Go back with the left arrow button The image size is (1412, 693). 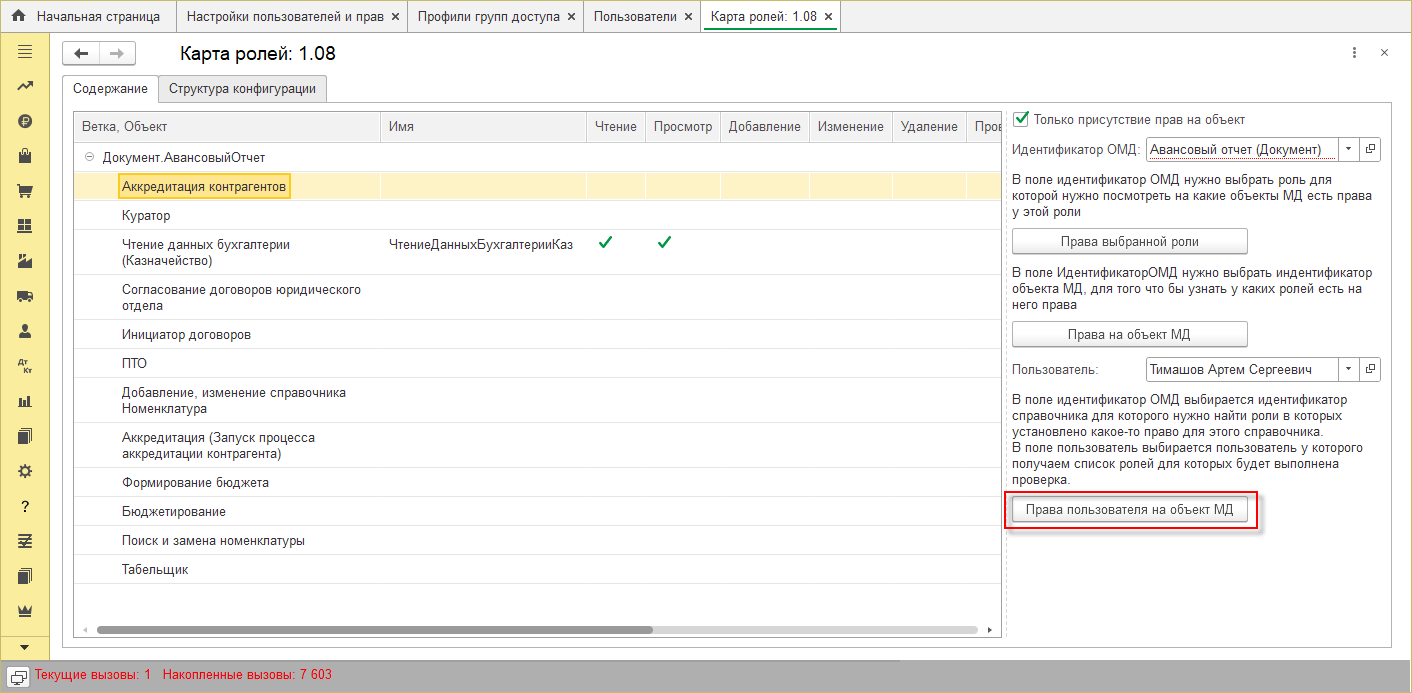(x=81, y=54)
